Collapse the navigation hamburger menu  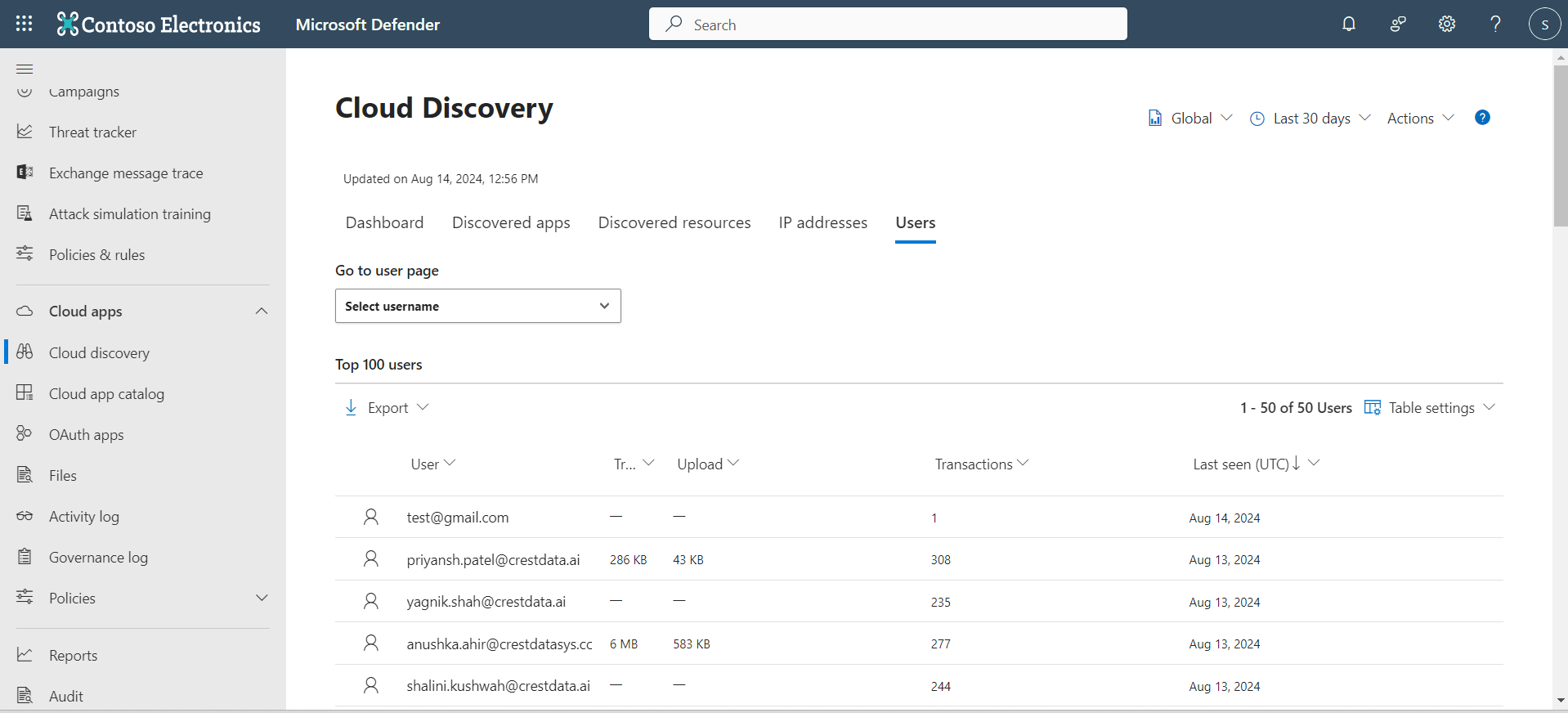pyautogui.click(x=25, y=69)
